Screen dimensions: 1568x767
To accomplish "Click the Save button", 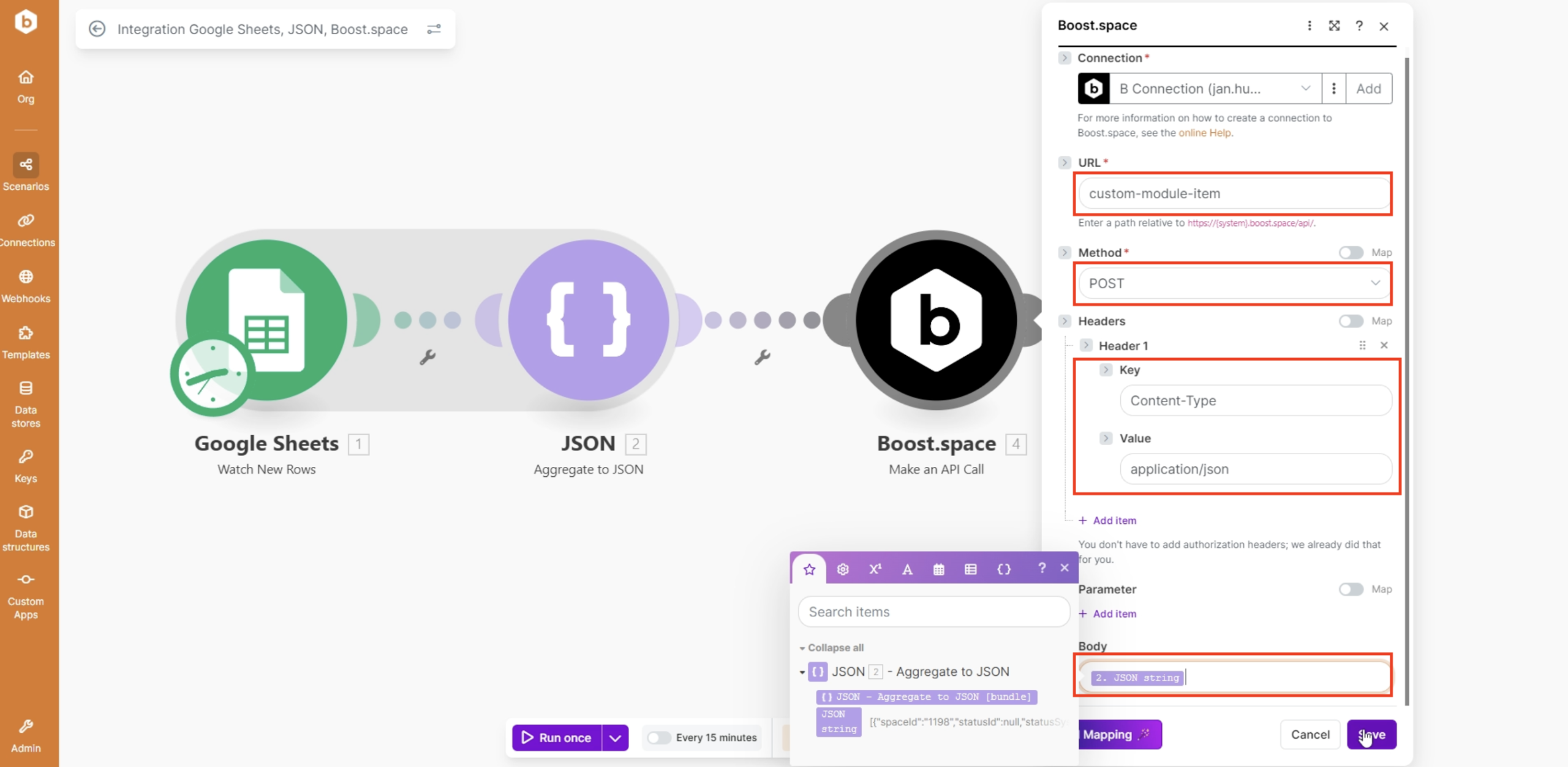I will click(x=1371, y=735).
